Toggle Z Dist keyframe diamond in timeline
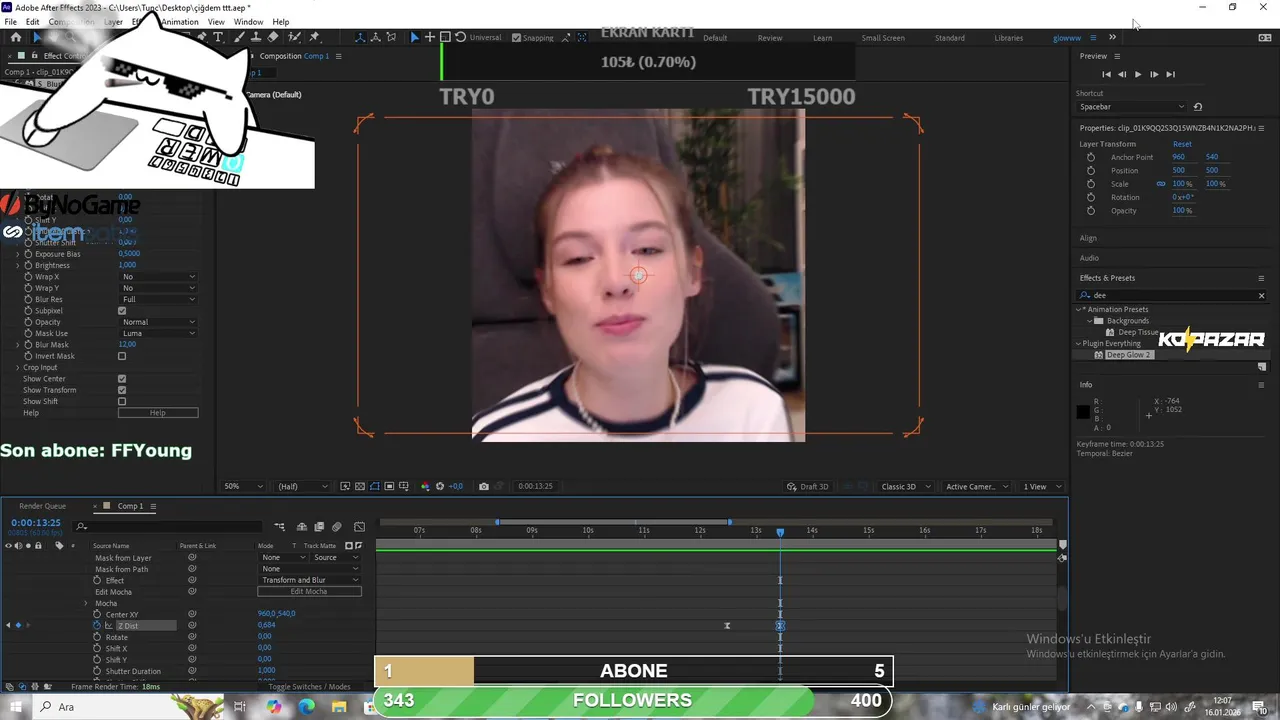Screen dimensions: 1280x720 click(x=17, y=625)
